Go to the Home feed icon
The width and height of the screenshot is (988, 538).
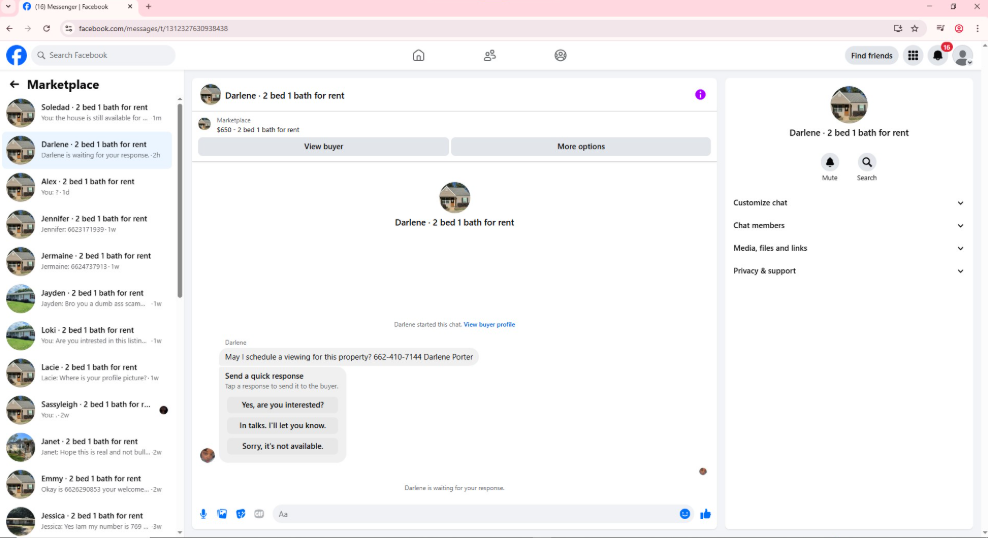tap(418, 55)
